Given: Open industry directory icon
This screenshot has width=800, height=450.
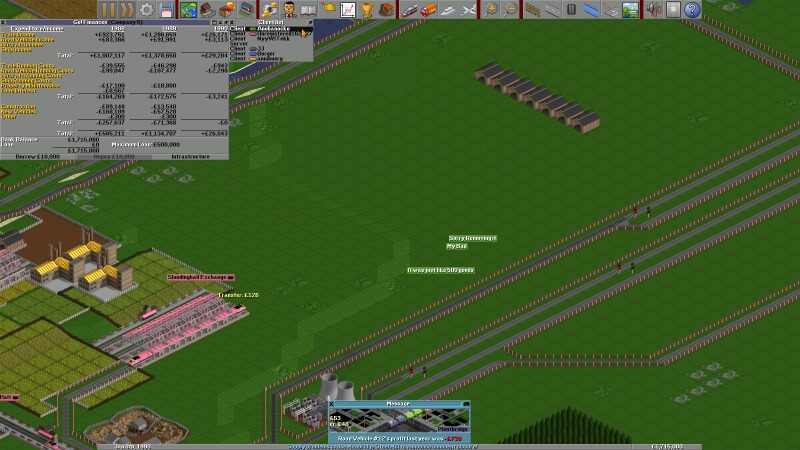Looking at the screenshot, I should point(386,9).
